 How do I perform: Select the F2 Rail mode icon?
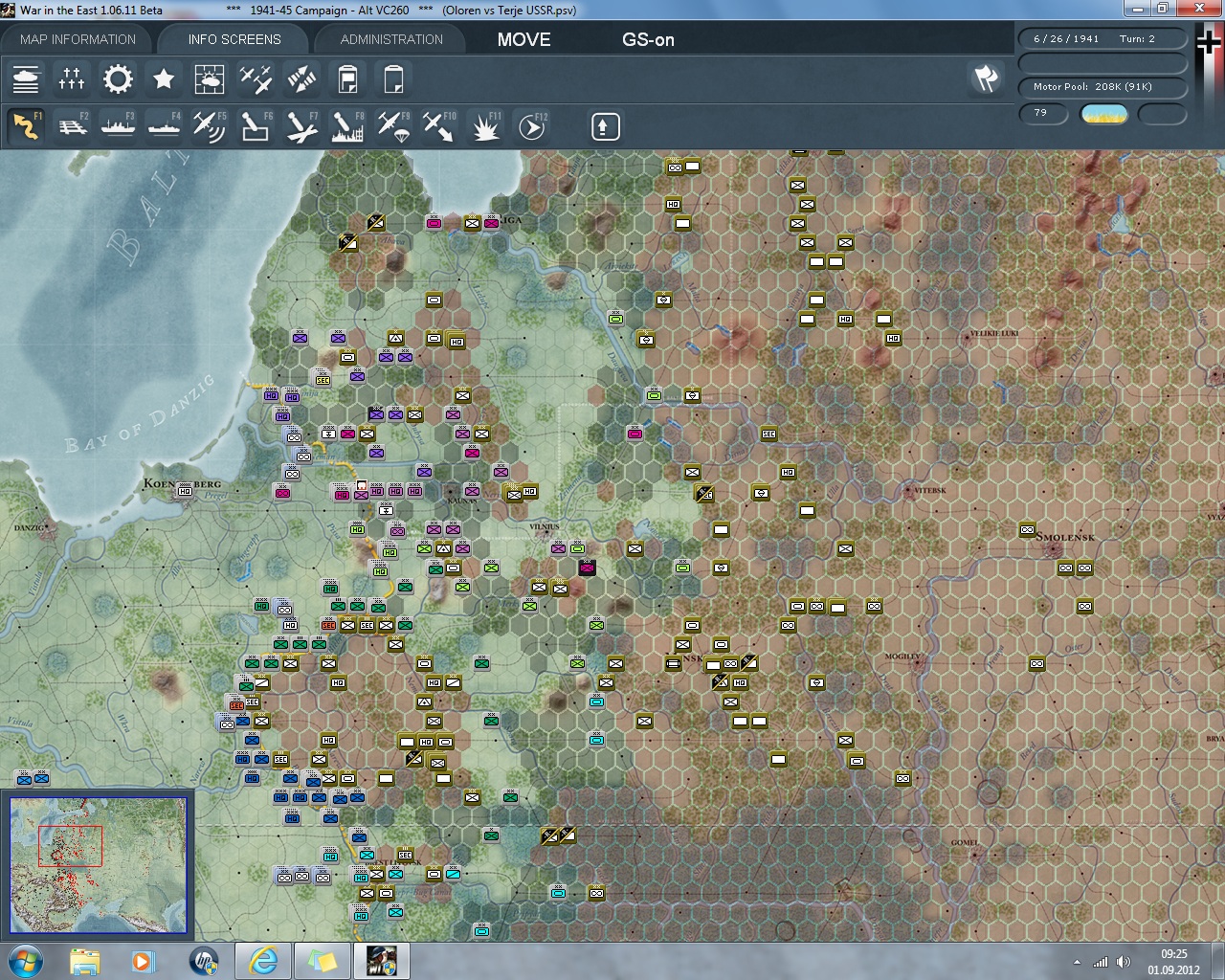(72, 126)
